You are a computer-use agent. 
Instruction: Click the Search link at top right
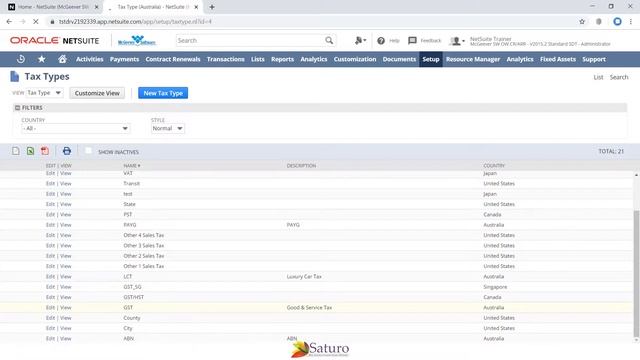click(619, 77)
